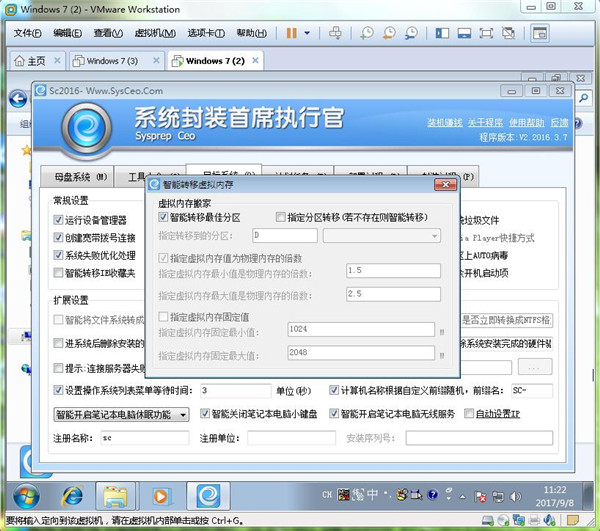Click back arrow in Explorer window behind
The height and width of the screenshot is (531, 600).
(x=18, y=99)
